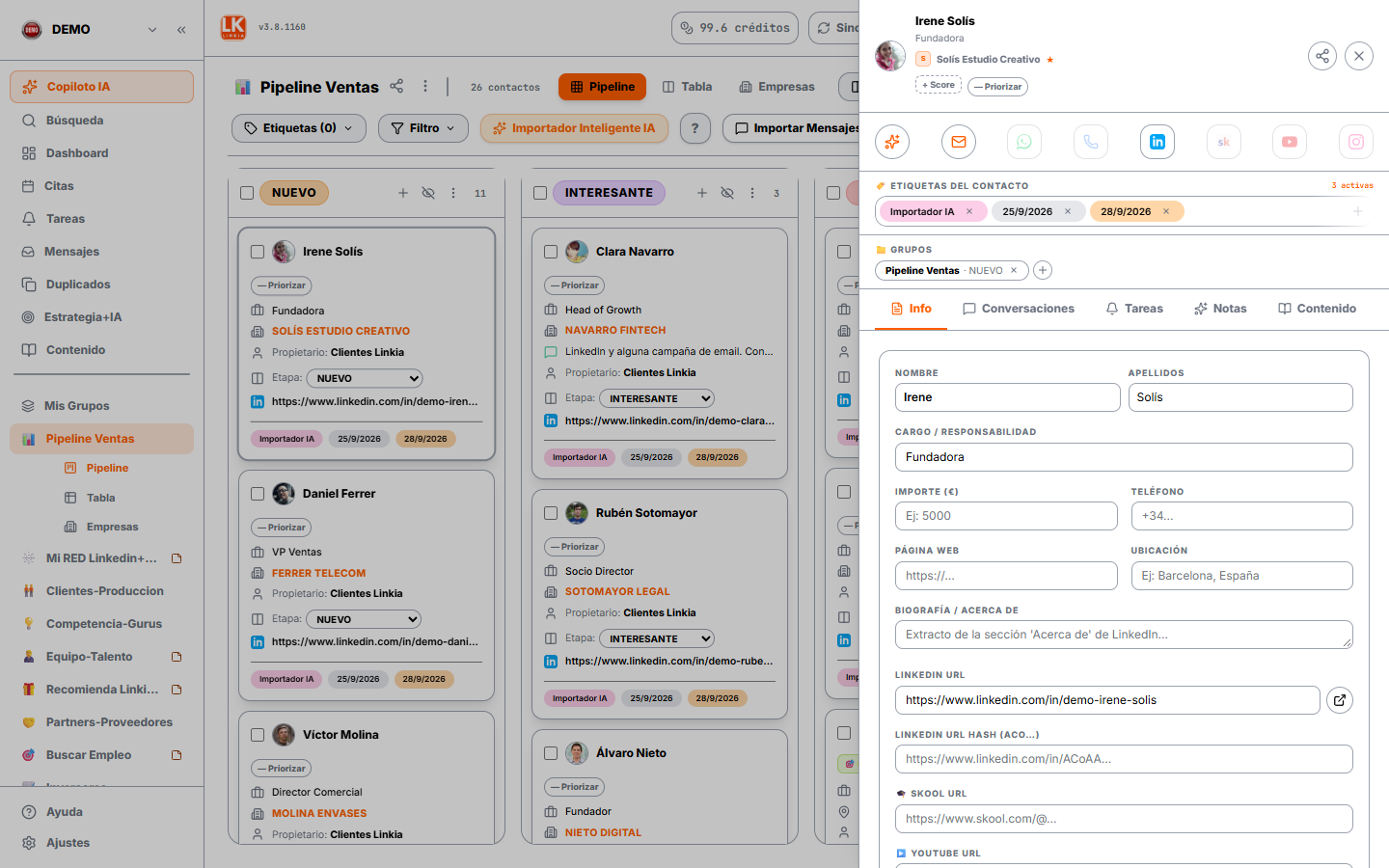The height and width of the screenshot is (868, 1389).
Task: Tick the Rubén Sotomayor card checkbox
Action: click(551, 513)
